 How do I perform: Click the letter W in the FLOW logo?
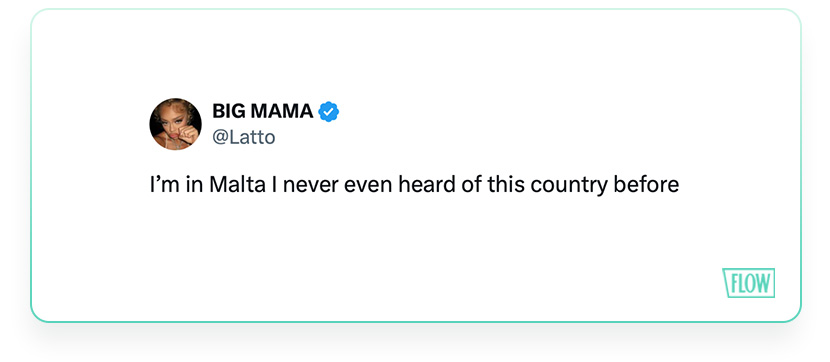click(761, 284)
